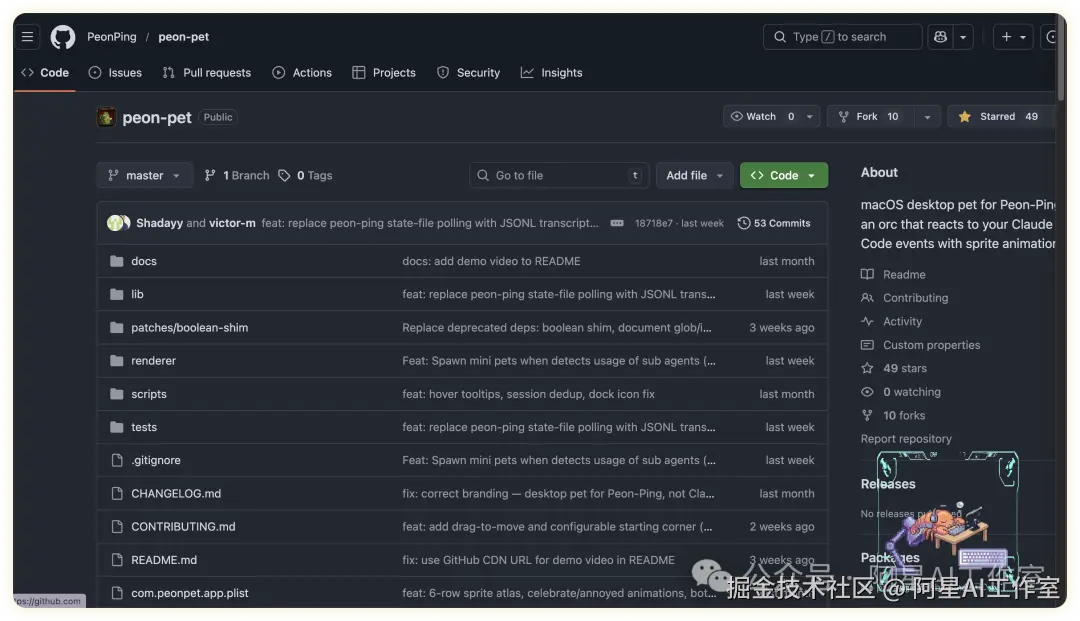Click the file icon beside .gitignore
The image size is (1080, 621).
(116, 460)
